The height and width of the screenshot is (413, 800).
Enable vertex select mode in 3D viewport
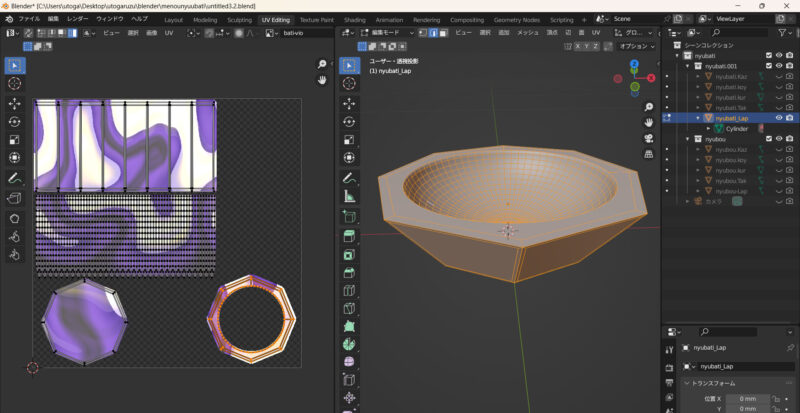coord(423,33)
